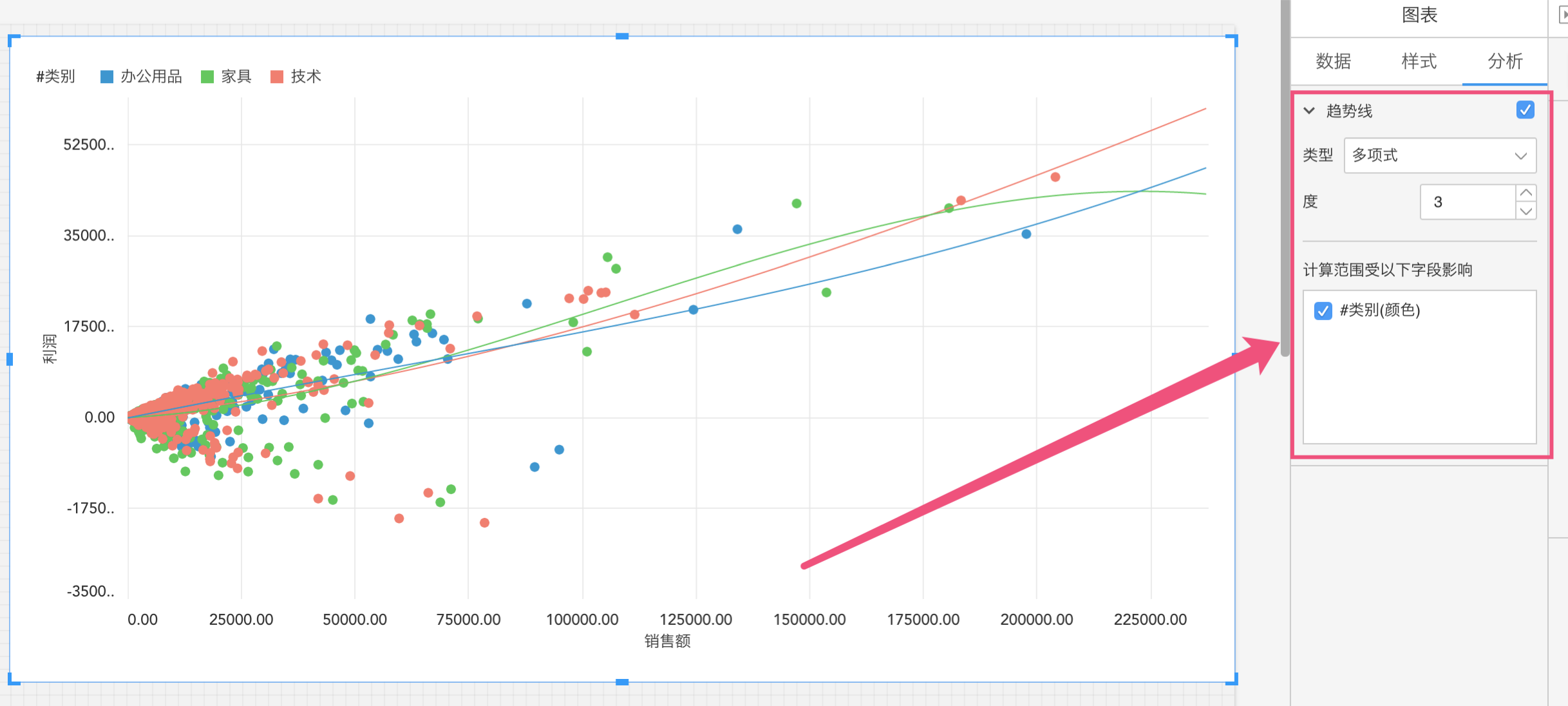
Task: Click the top-center chart resize handle
Action: pos(622,37)
